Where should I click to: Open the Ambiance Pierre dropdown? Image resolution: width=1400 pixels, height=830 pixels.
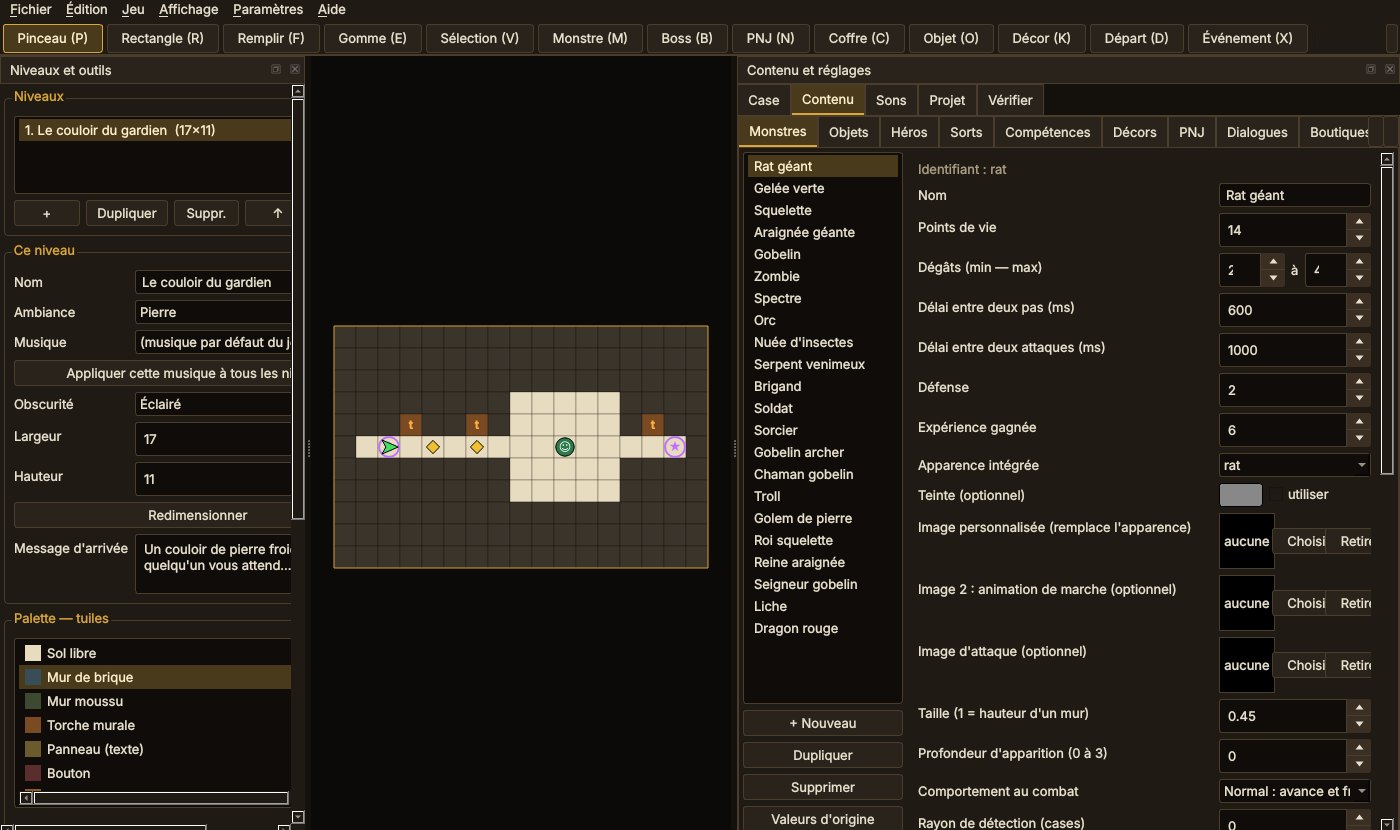213,312
